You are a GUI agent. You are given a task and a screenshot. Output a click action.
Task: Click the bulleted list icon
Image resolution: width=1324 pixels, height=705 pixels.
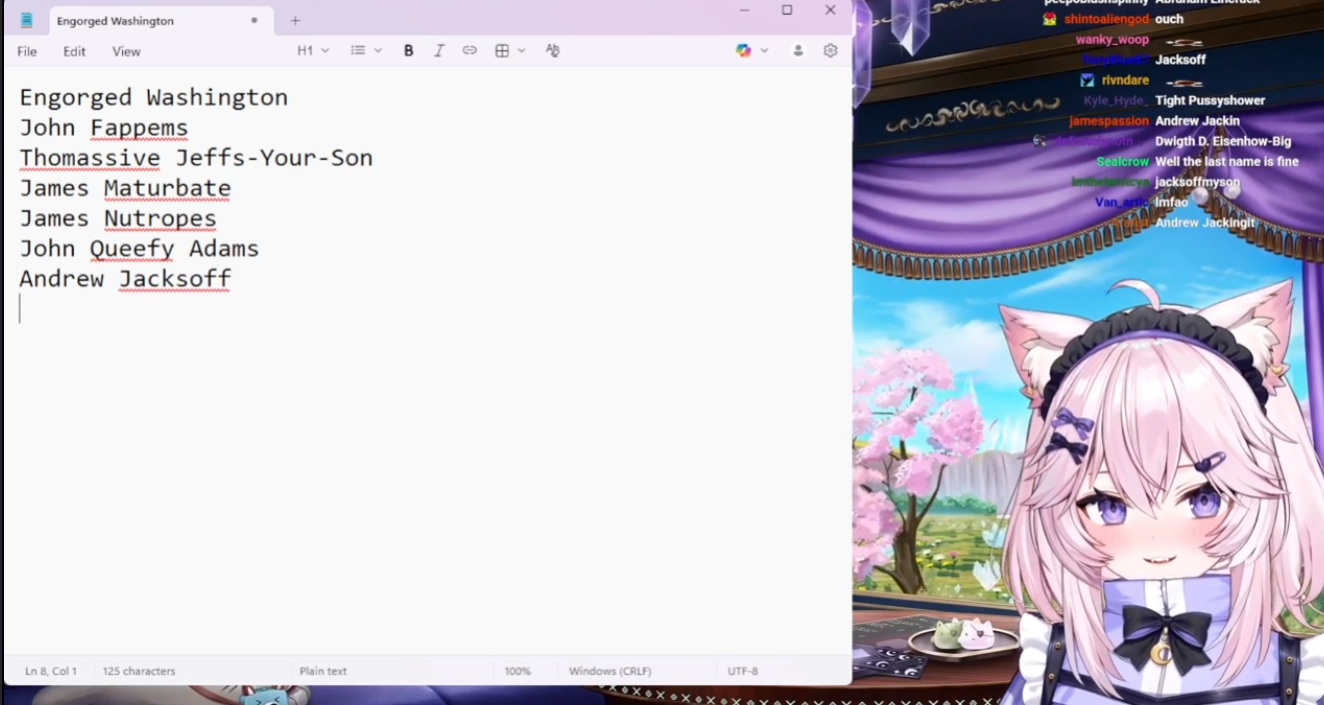358,51
